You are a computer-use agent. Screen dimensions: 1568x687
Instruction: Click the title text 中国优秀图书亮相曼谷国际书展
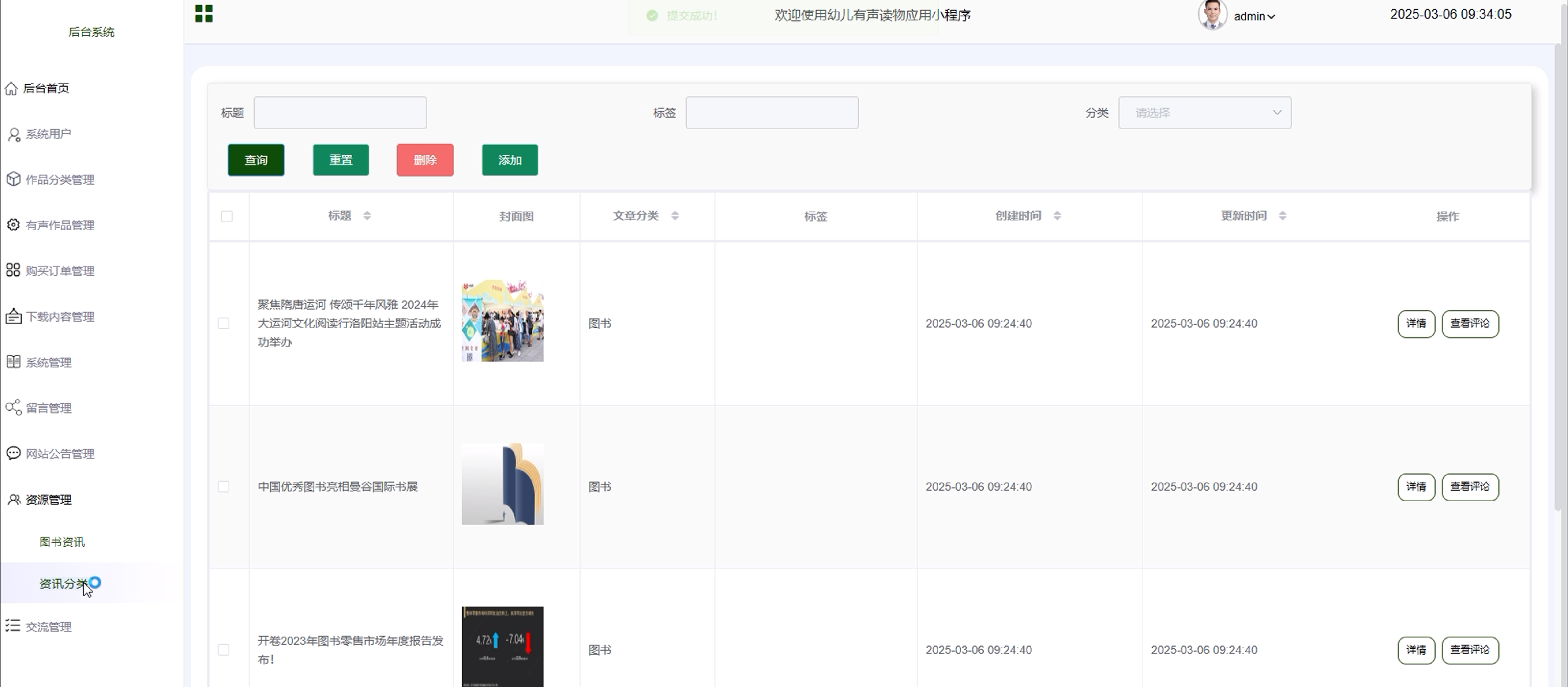[x=338, y=487]
